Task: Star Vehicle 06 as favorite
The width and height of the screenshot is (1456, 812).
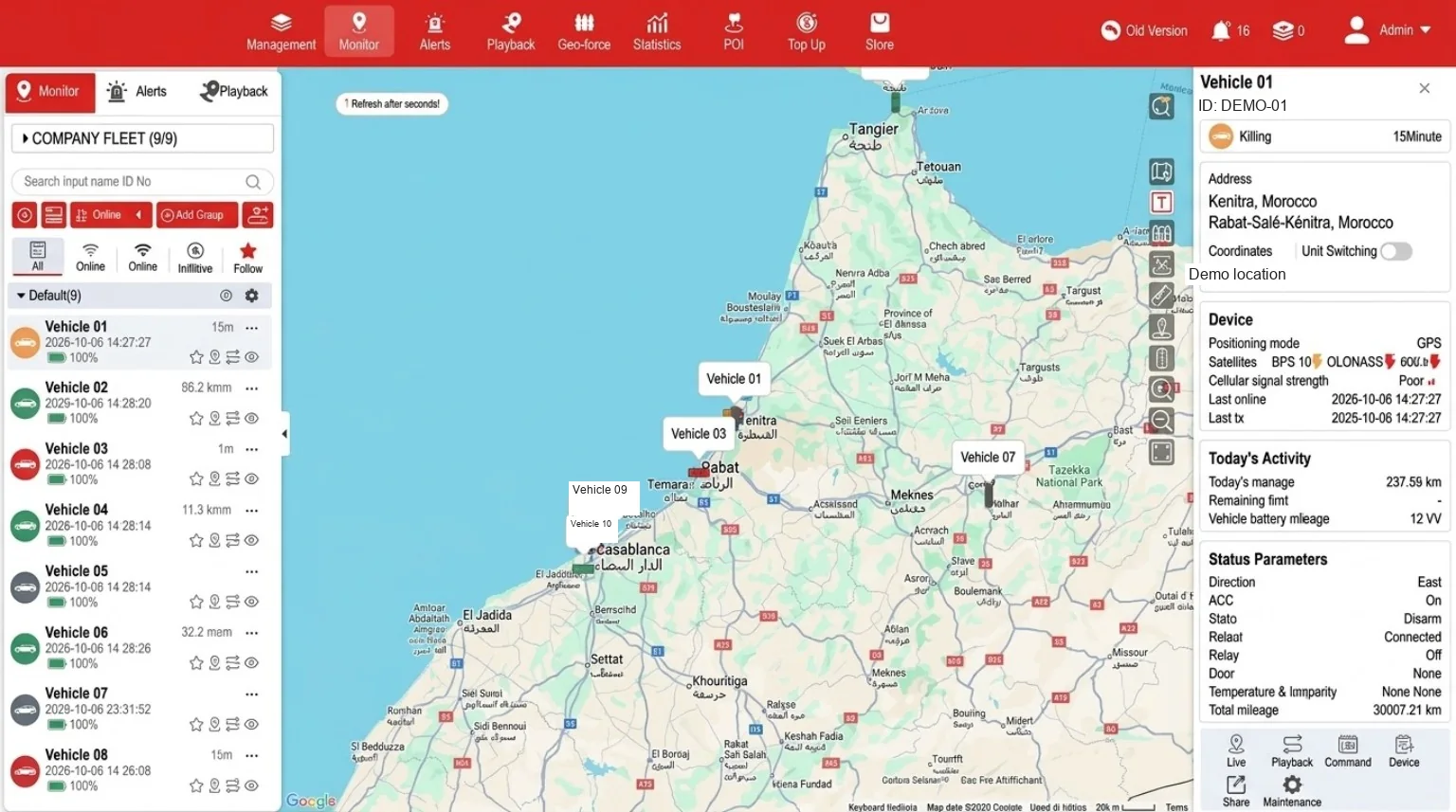Action: point(196,662)
